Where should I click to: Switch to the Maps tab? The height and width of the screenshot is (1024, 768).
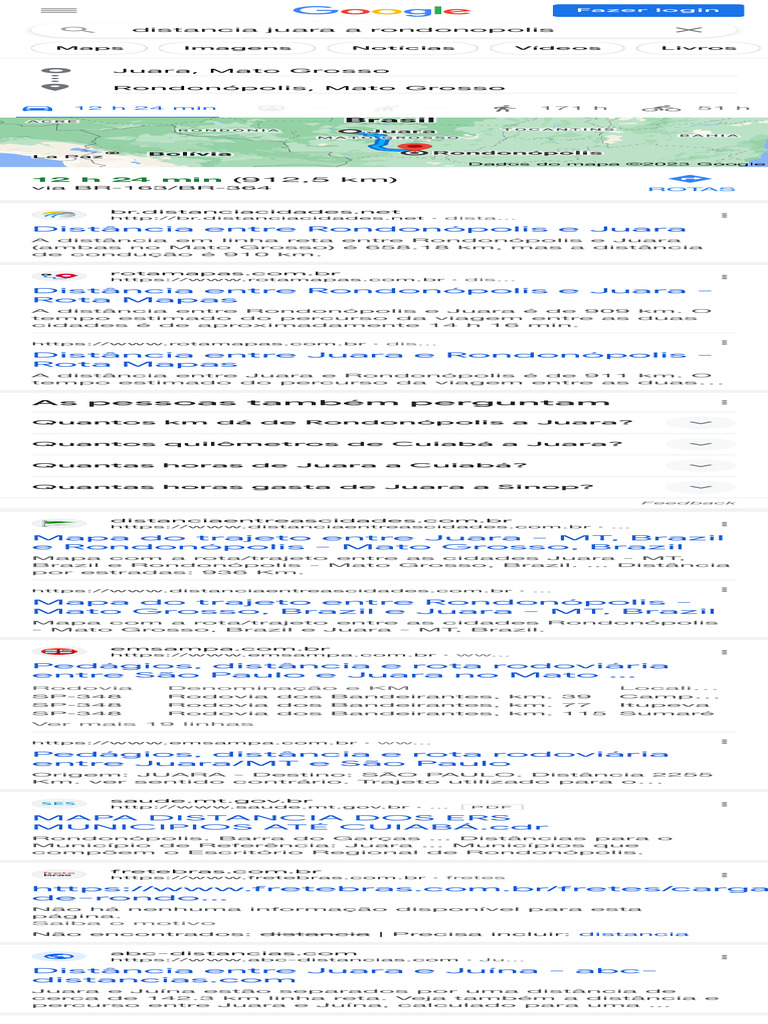coord(89,48)
